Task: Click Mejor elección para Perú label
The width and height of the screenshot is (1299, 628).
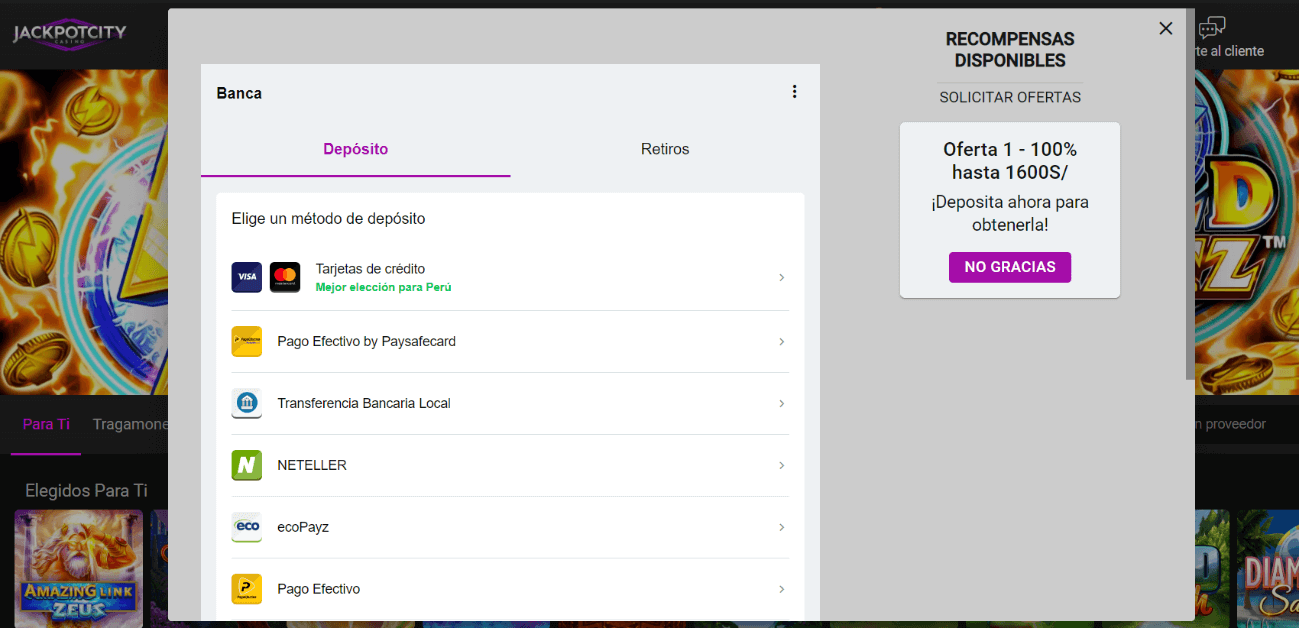Action: tap(383, 287)
